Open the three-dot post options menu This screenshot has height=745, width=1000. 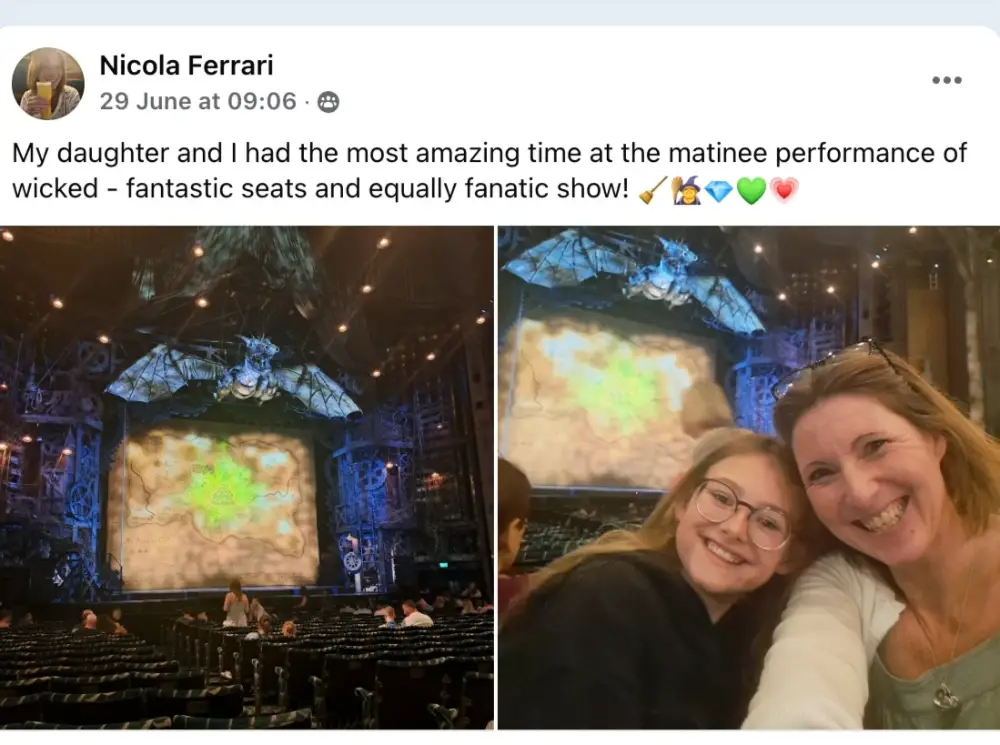(946, 80)
